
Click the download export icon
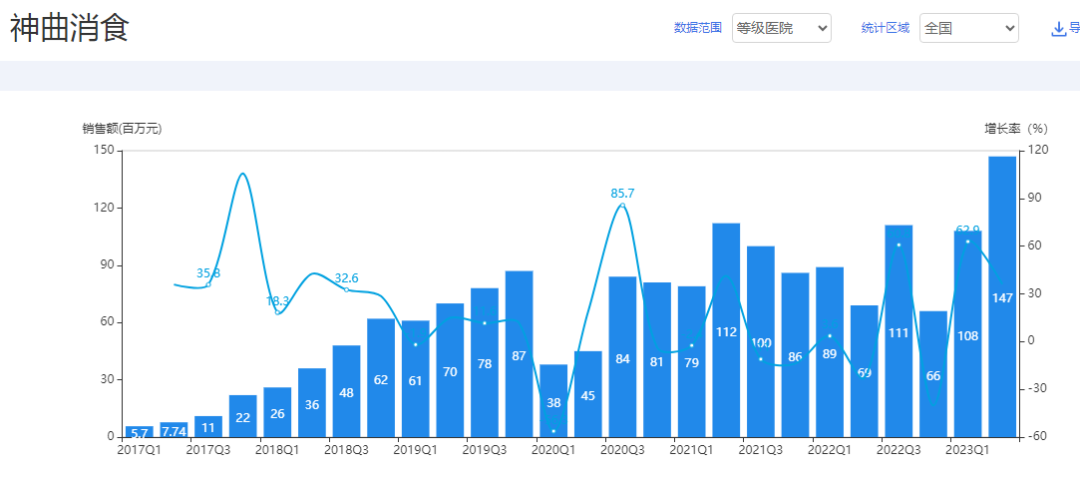(1059, 28)
